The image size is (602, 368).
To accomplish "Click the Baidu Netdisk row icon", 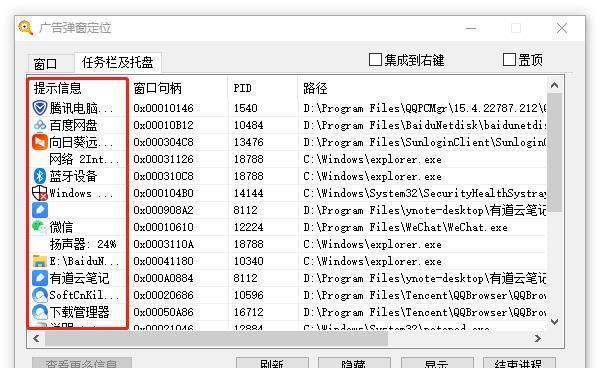I will [x=40, y=125].
